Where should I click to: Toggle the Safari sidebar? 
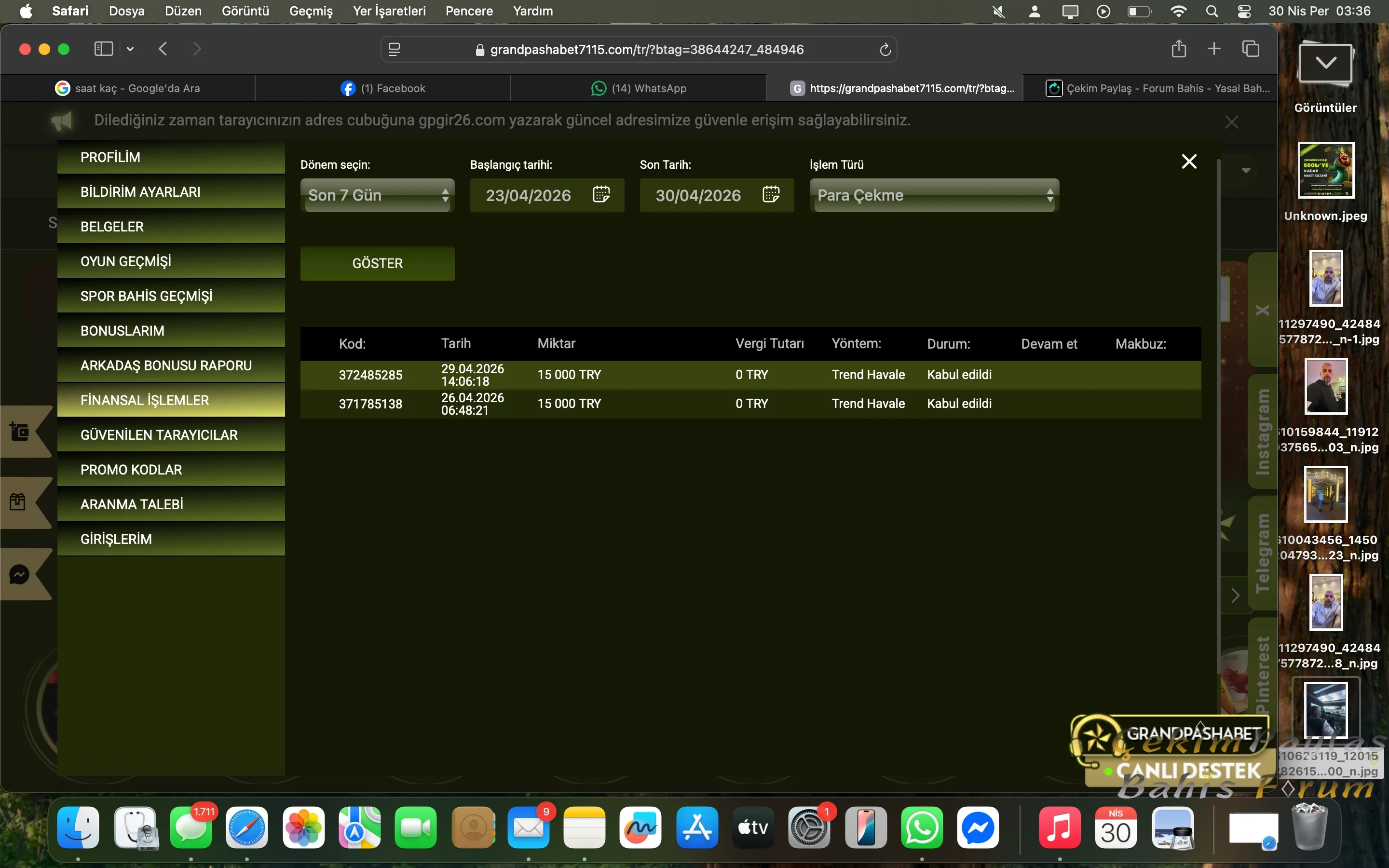point(103,49)
